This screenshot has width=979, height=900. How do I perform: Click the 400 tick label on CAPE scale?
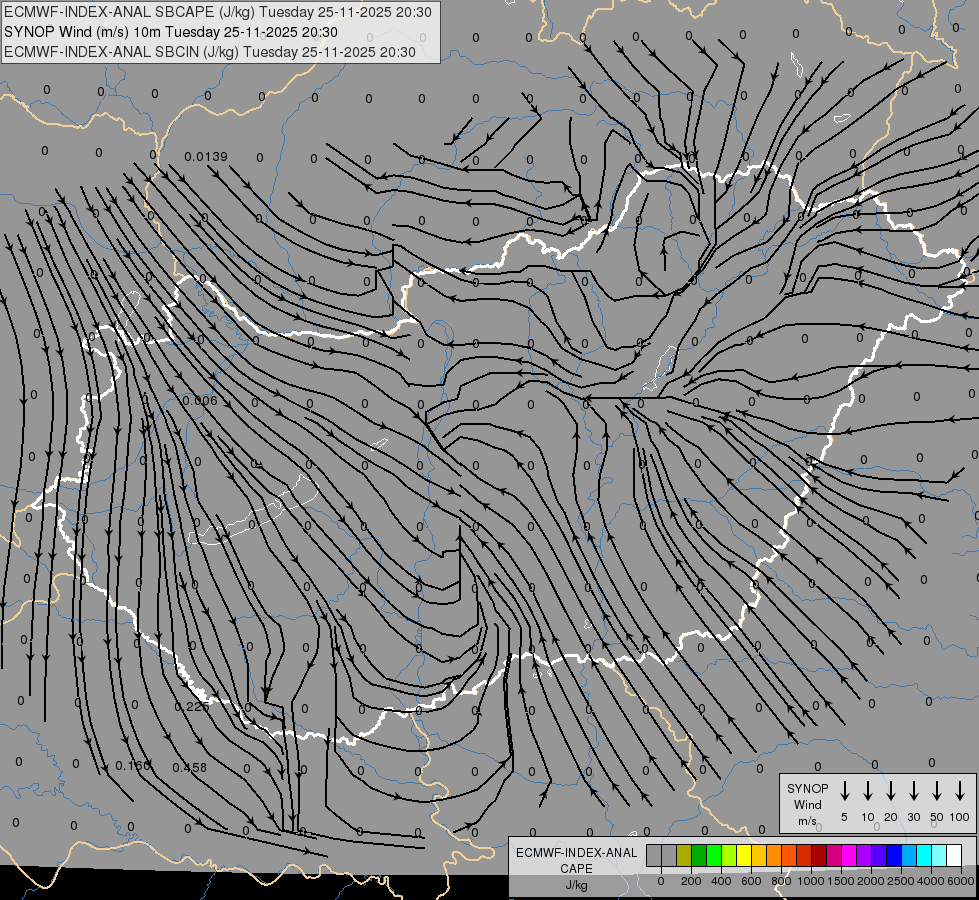(721, 881)
